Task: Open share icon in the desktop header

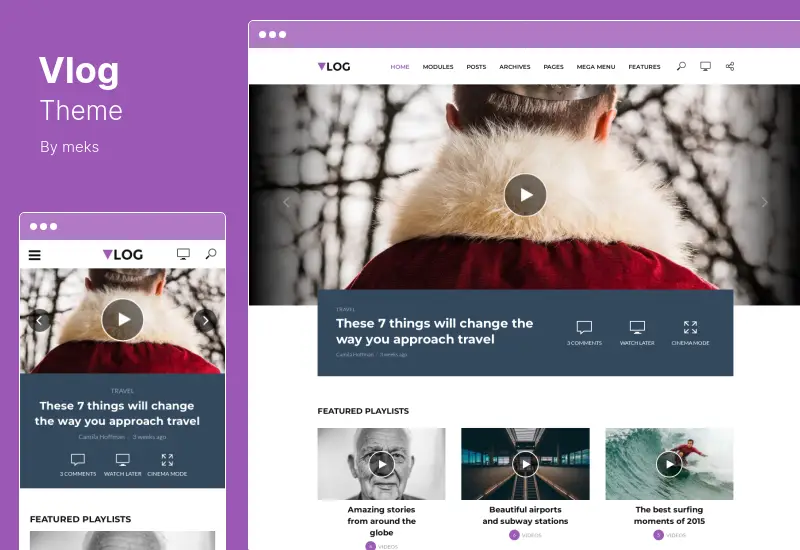Action: (x=730, y=66)
